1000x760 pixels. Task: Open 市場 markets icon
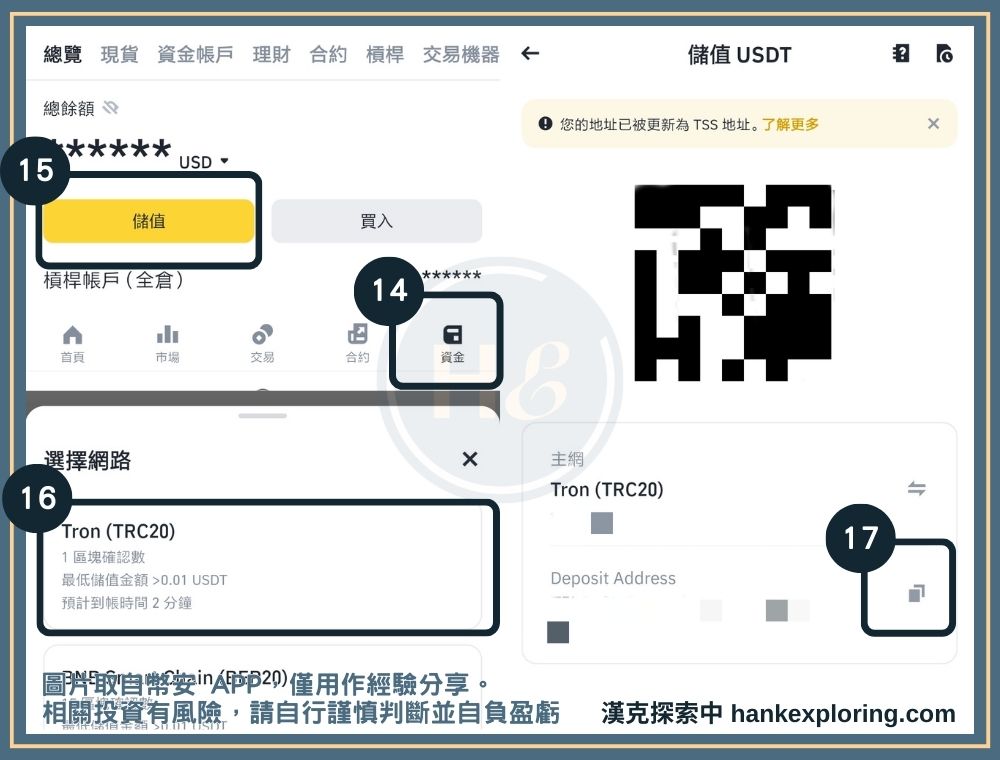(167, 343)
